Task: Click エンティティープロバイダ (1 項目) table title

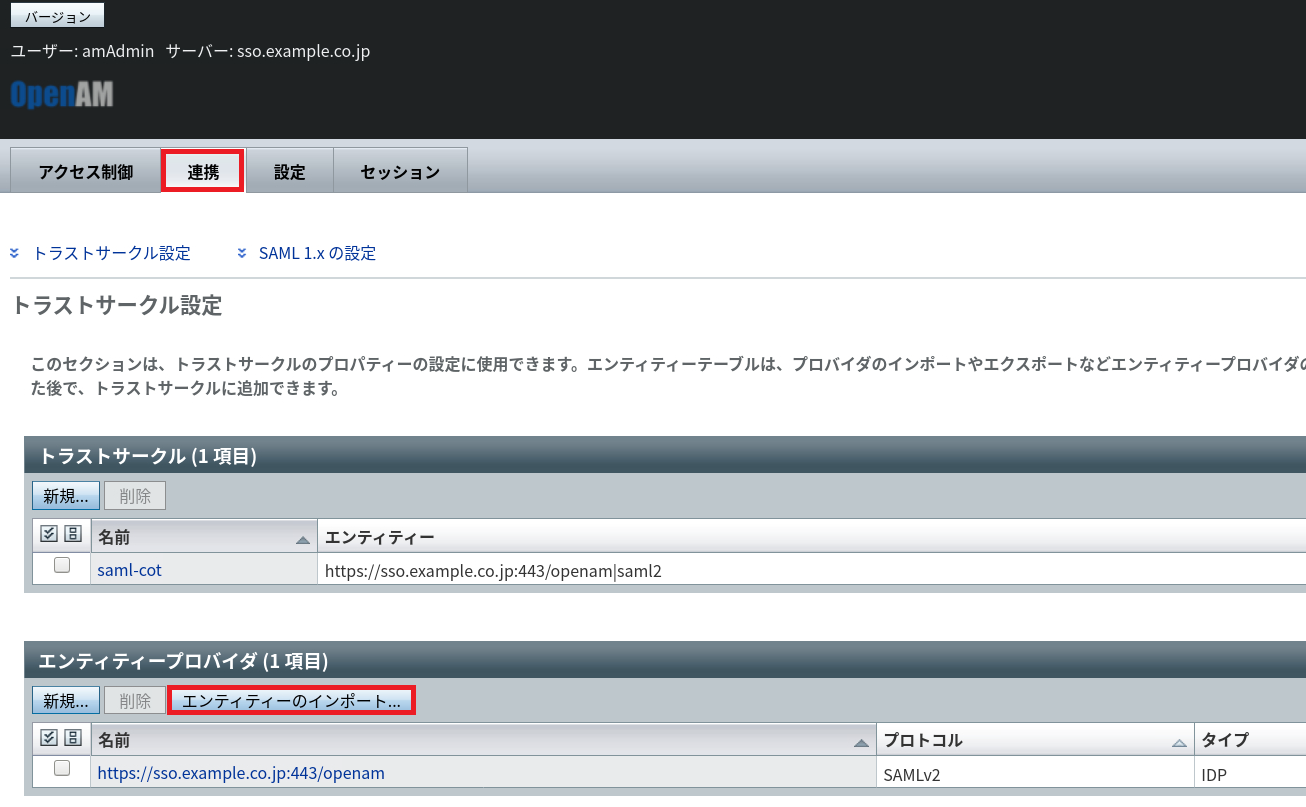Action: 183,660
